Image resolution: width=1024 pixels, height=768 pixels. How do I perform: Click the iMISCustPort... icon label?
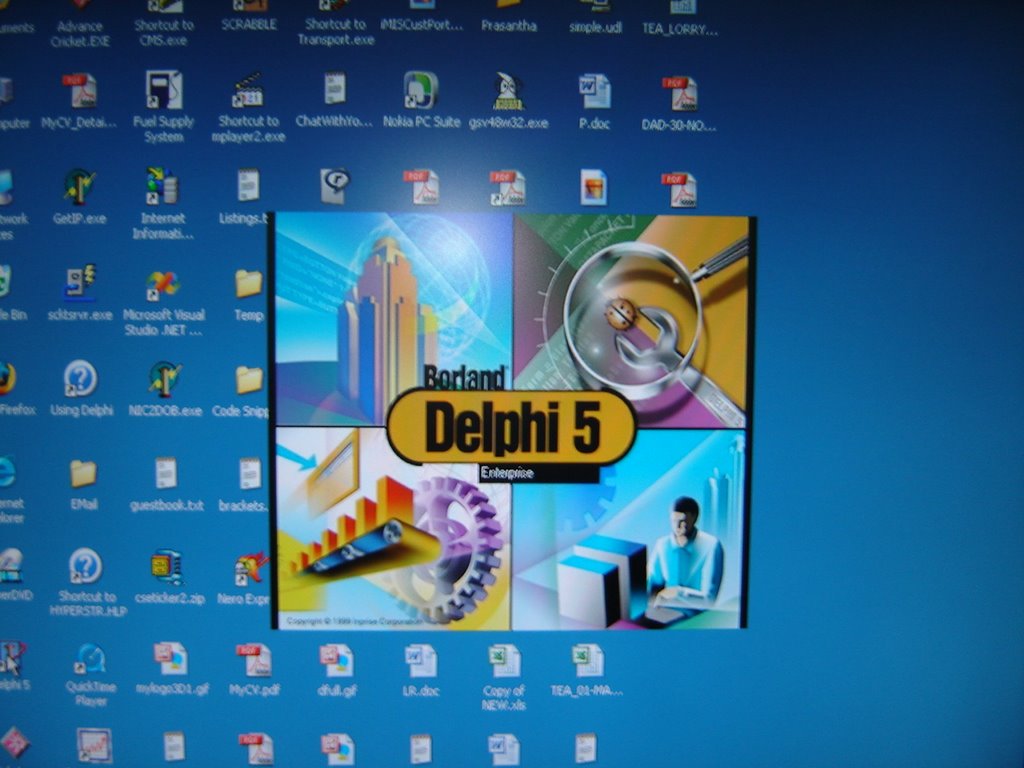(422, 25)
